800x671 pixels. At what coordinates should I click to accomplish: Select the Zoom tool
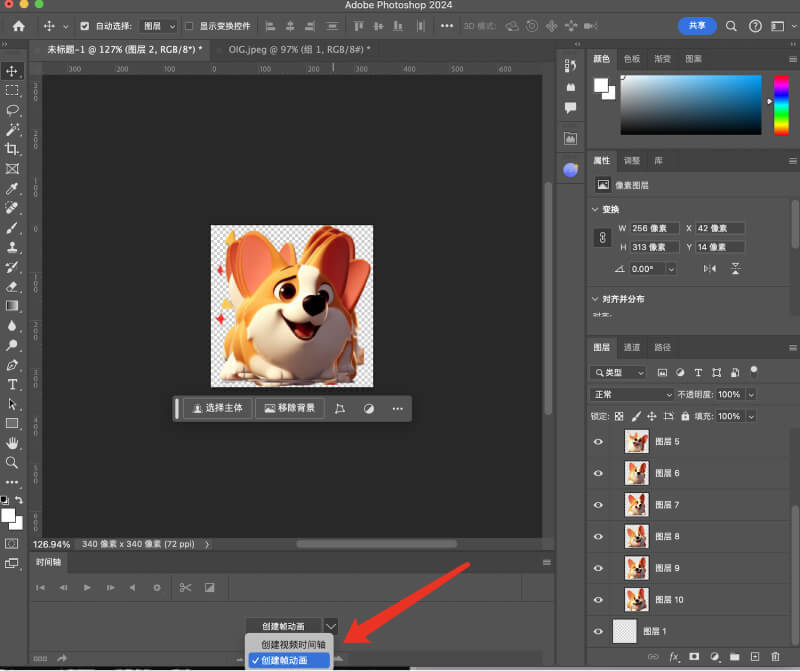tap(13, 463)
